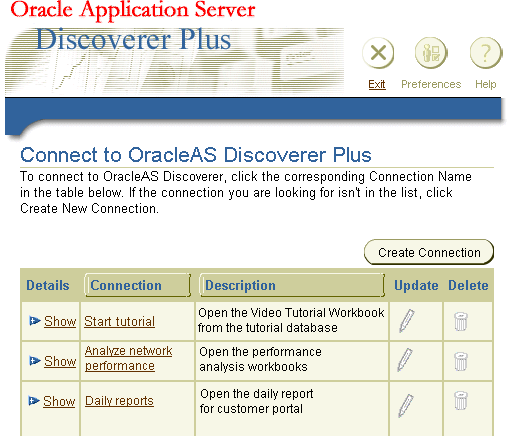The width and height of the screenshot is (508, 436).
Task: Click 'Open the Video Tutorial Workbook' description
Action: point(291,320)
